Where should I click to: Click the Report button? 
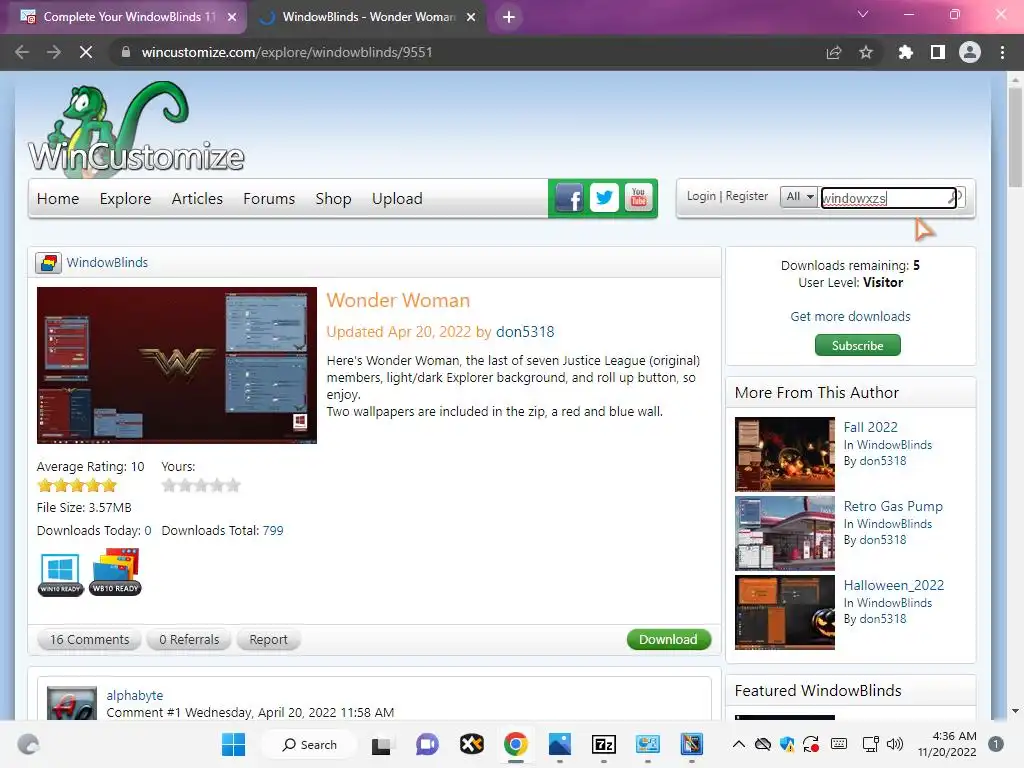click(x=268, y=639)
